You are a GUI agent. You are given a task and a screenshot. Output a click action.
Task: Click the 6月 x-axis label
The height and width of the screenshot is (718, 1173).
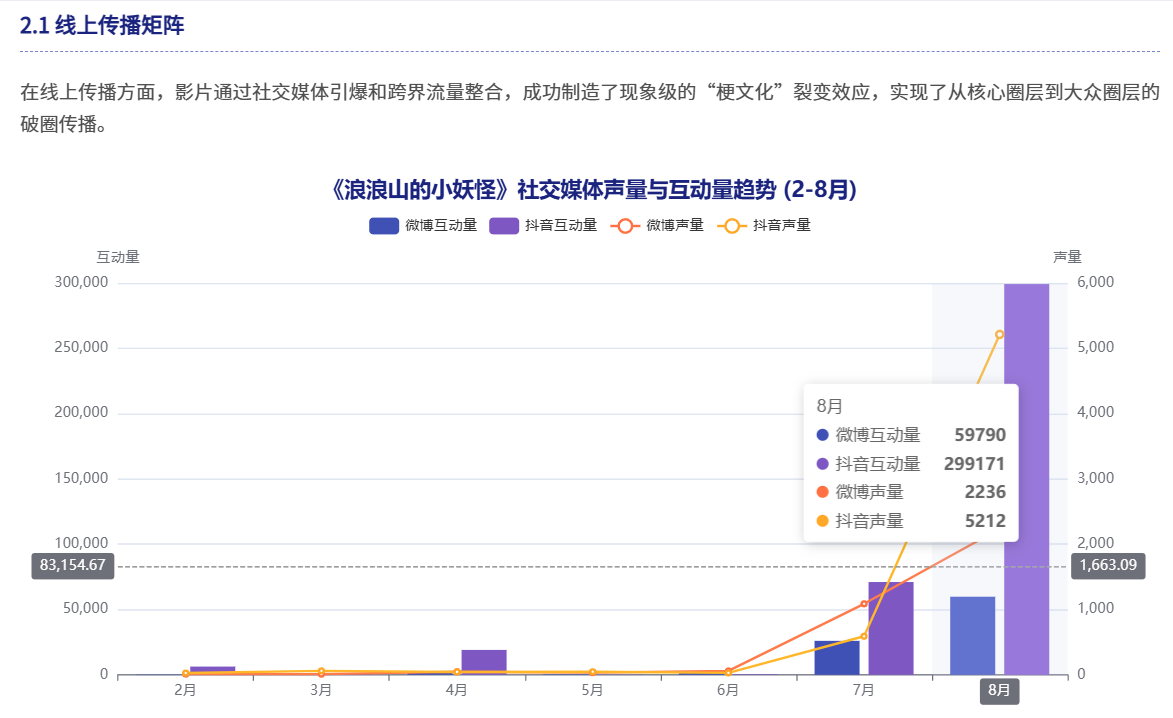click(x=728, y=690)
